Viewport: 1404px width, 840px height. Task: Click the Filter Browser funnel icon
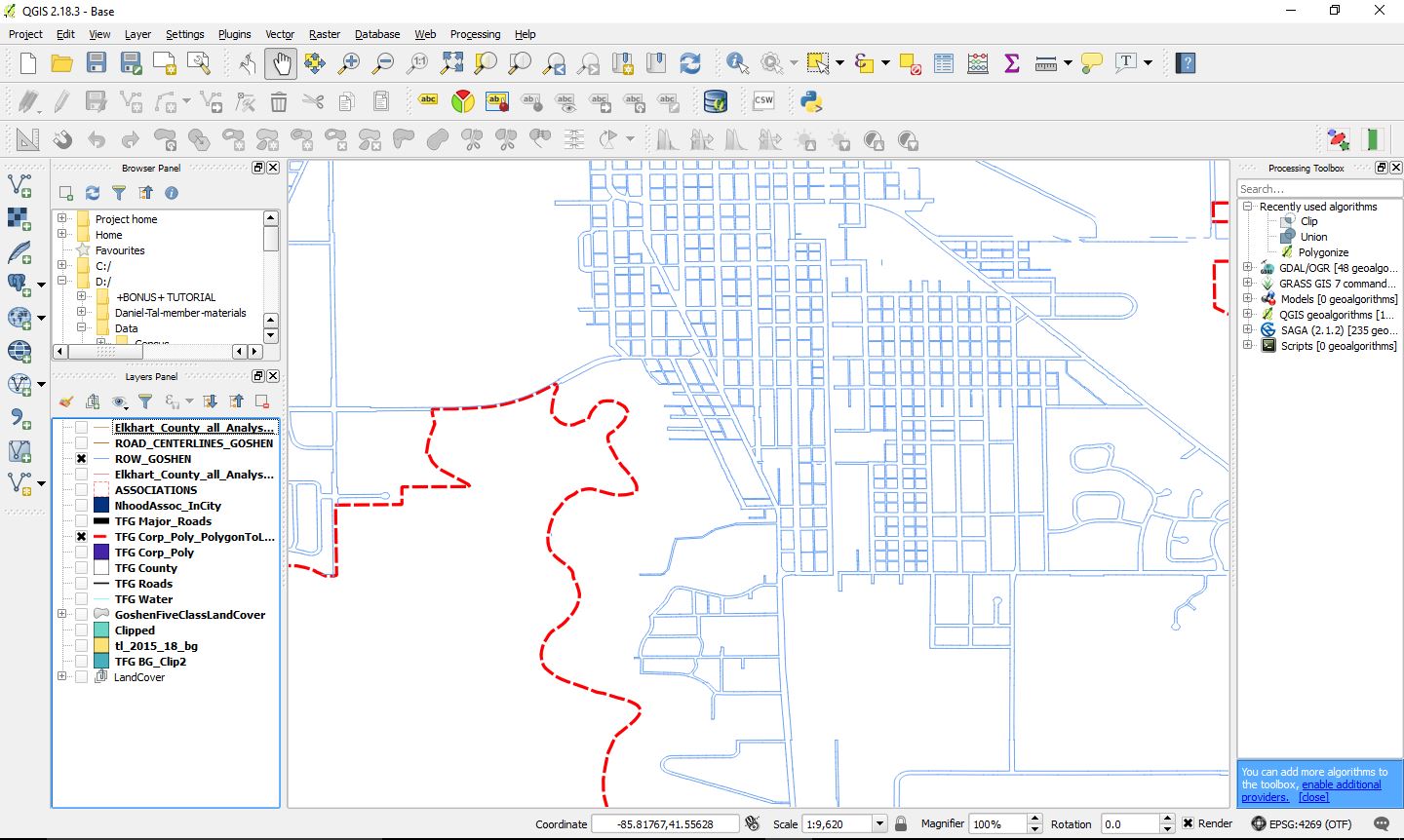coord(119,193)
